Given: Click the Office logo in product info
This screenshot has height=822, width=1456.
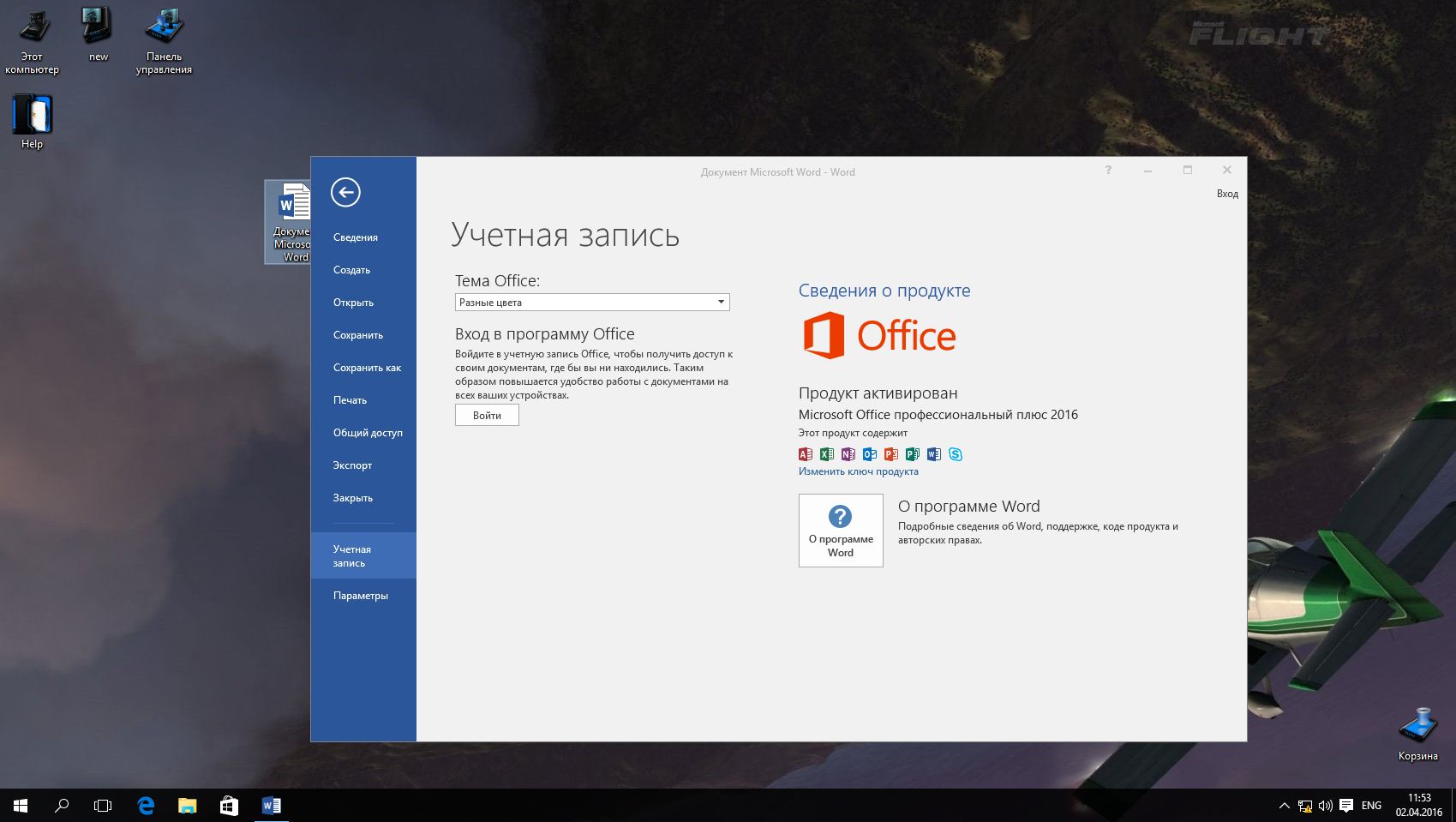Looking at the screenshot, I should click(879, 335).
